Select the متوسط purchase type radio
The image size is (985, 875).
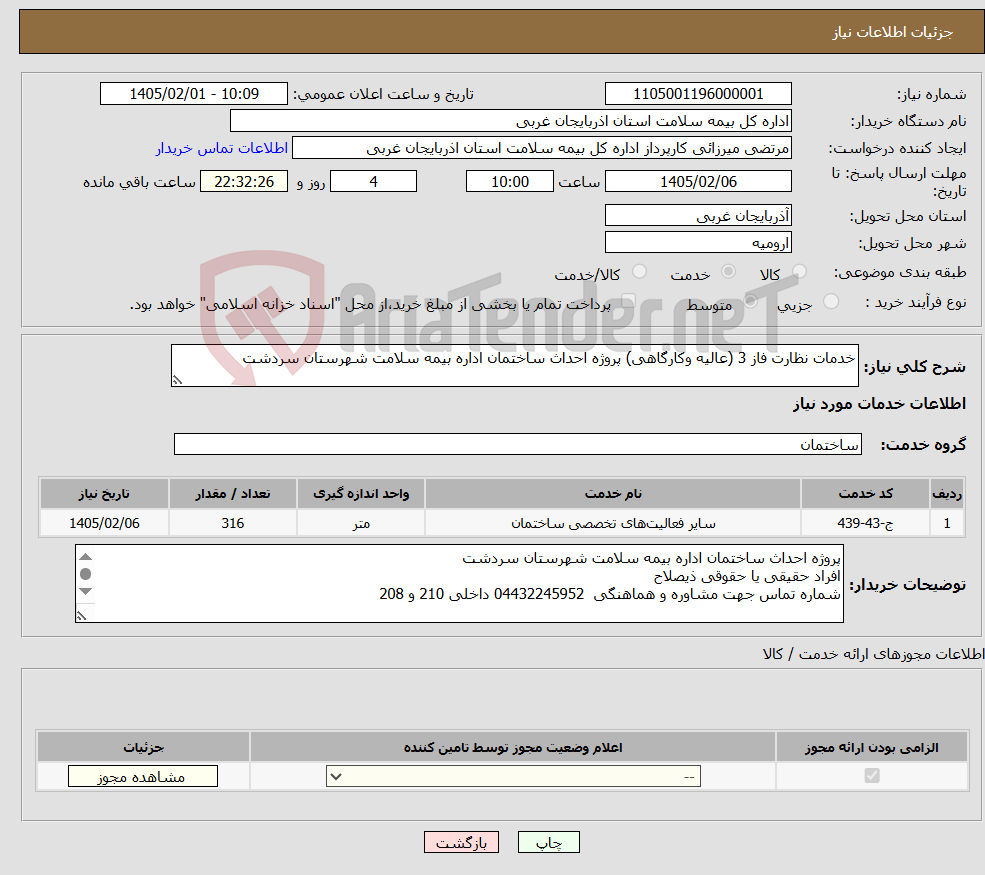(x=750, y=301)
